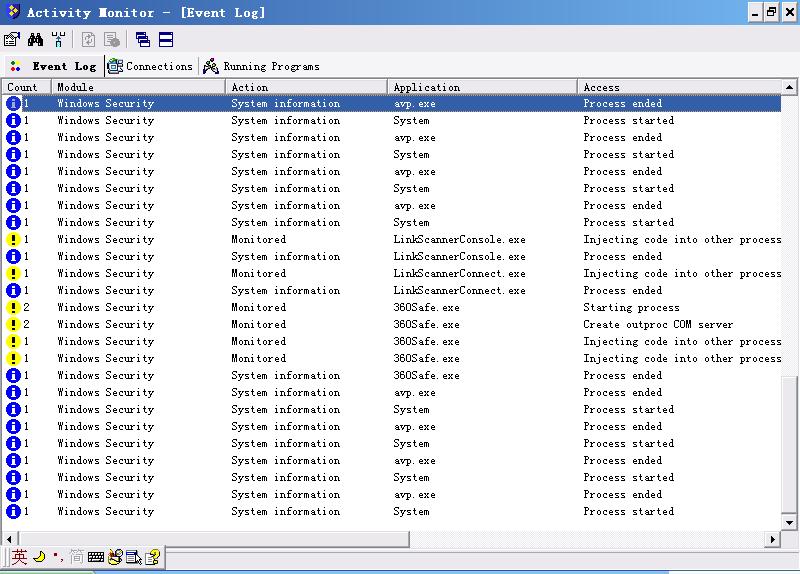This screenshot has width=800, height=574.
Task: Click the properties icon in toolbar
Action: point(12,40)
